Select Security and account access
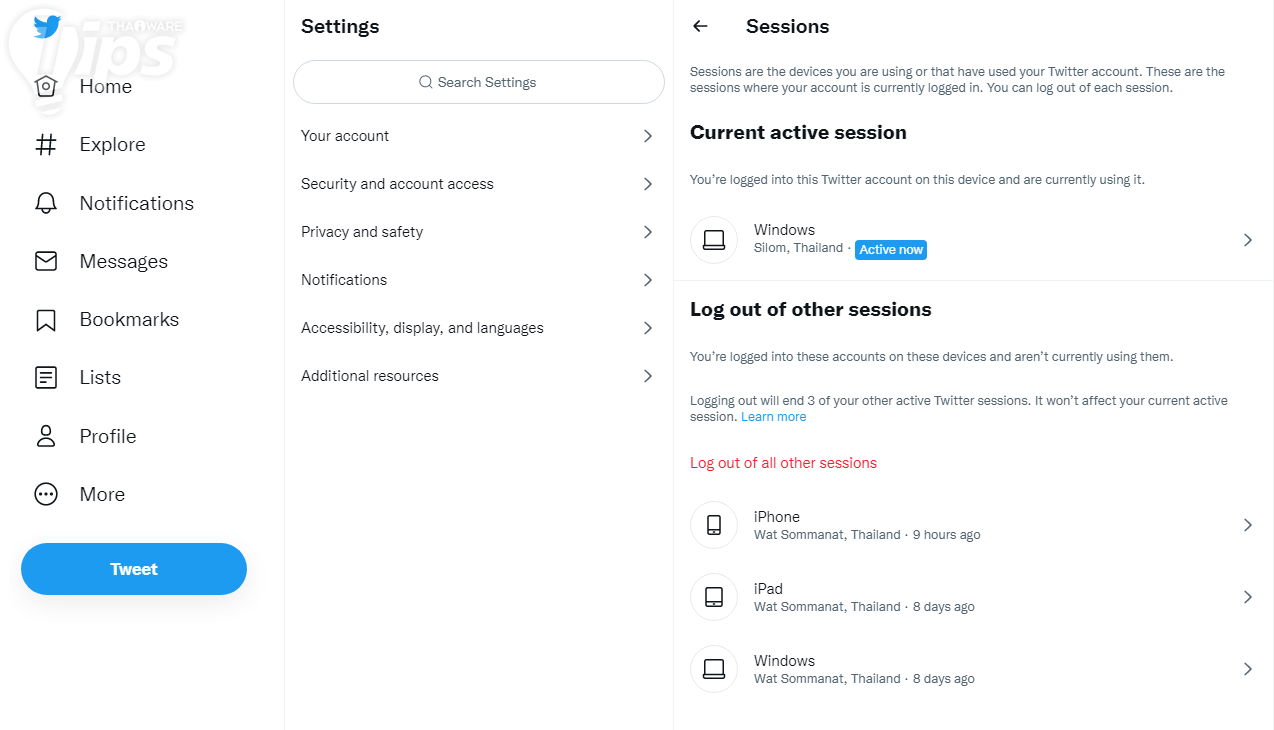Image resolution: width=1274 pixels, height=730 pixels. [397, 184]
